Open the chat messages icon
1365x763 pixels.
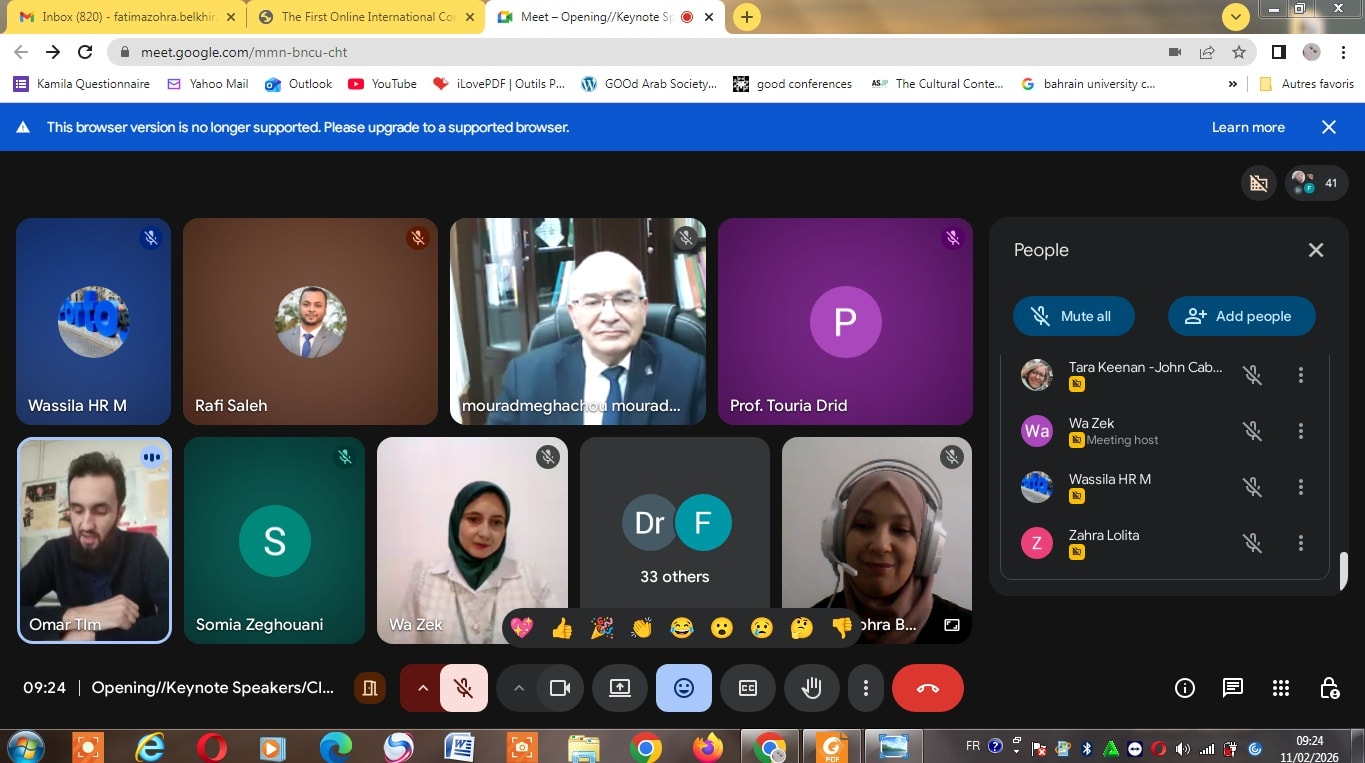[1232, 688]
